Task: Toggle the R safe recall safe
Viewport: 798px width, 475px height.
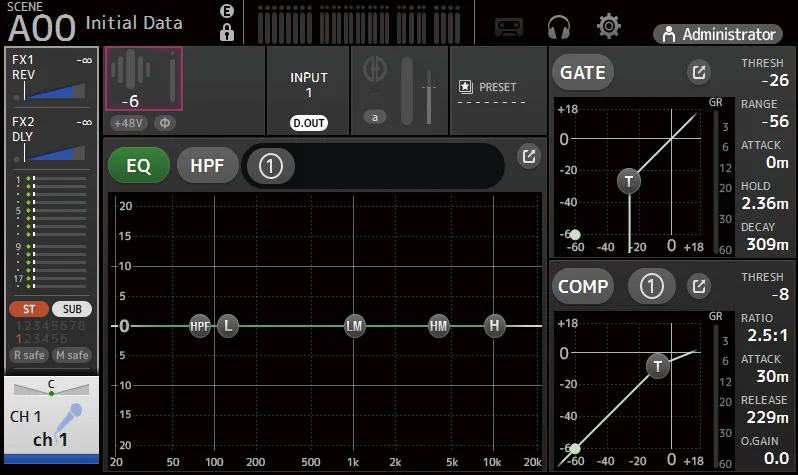Action: (29, 355)
